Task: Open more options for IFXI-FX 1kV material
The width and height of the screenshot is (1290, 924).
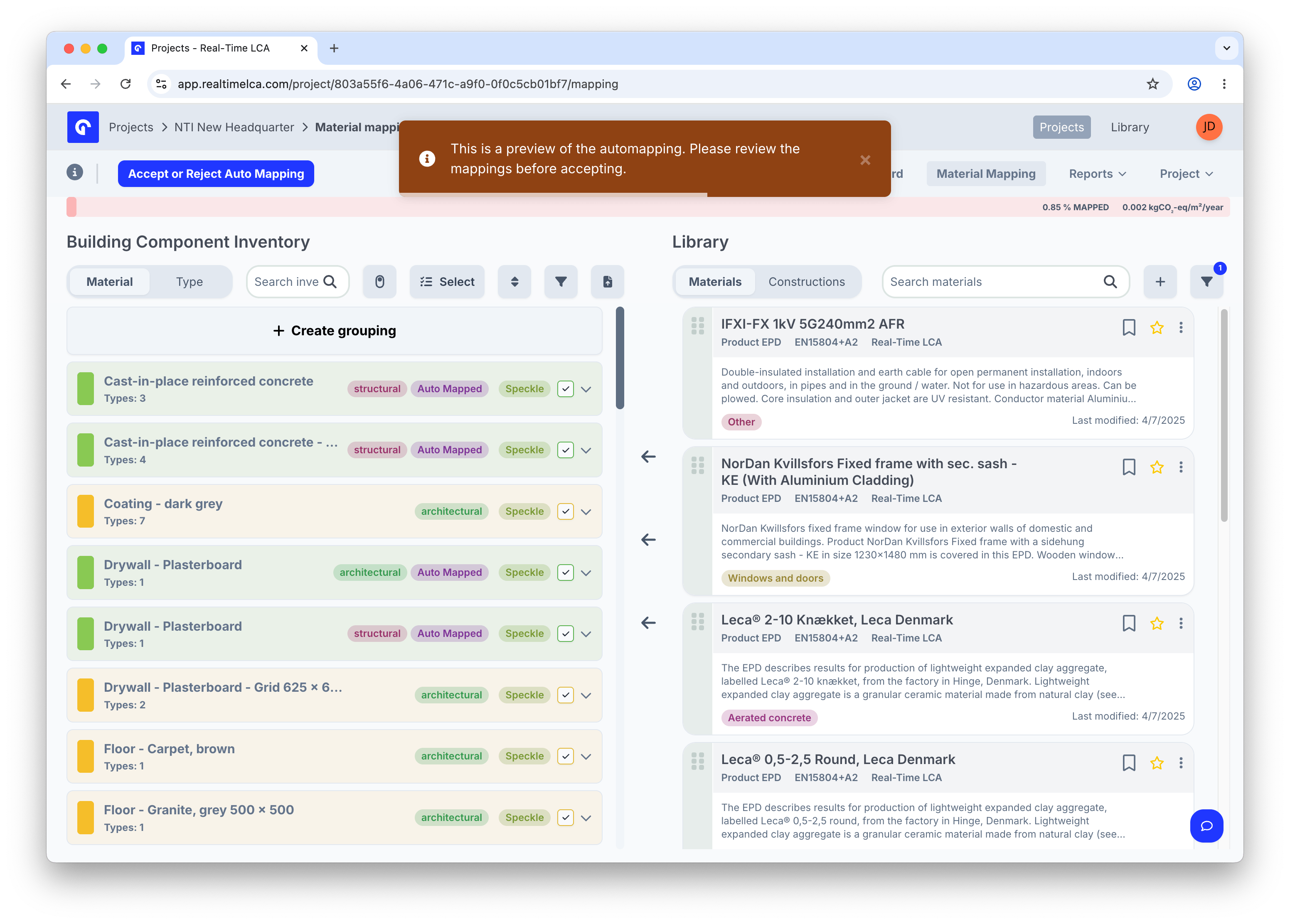Action: tap(1182, 327)
